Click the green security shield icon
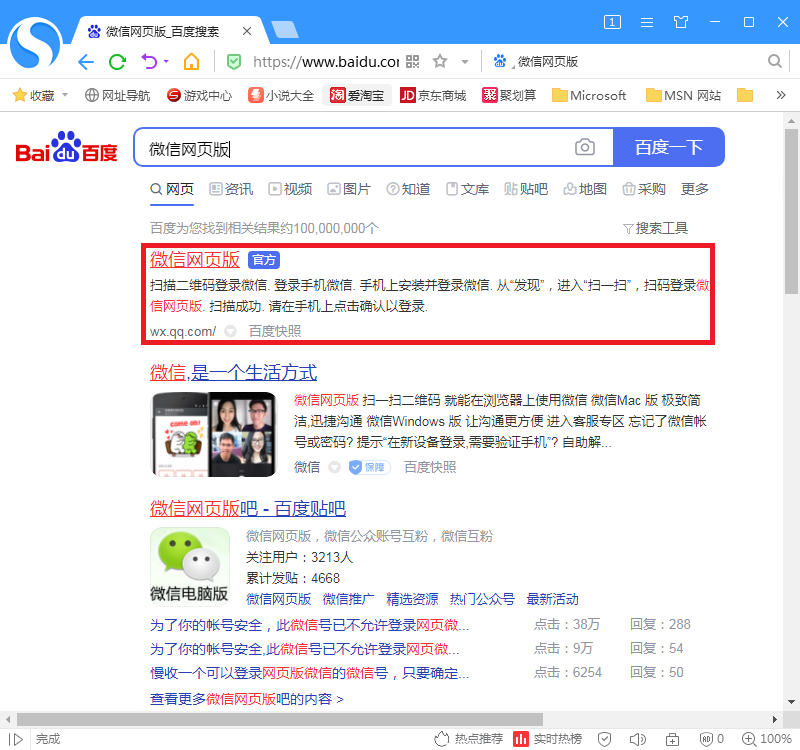Viewport: 800px width, 750px height. [x=234, y=62]
